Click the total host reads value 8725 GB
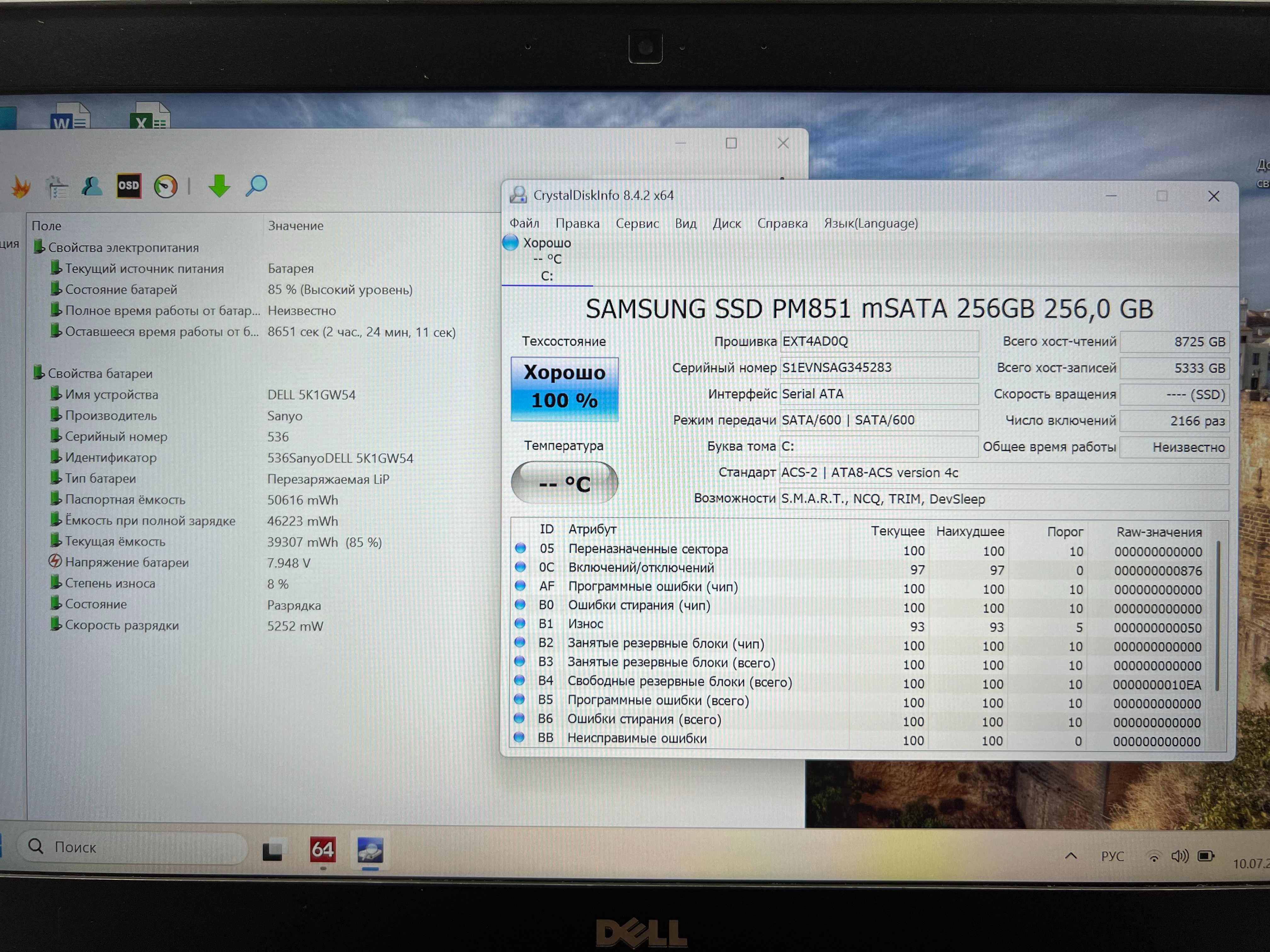The image size is (1270, 952). (1174, 342)
